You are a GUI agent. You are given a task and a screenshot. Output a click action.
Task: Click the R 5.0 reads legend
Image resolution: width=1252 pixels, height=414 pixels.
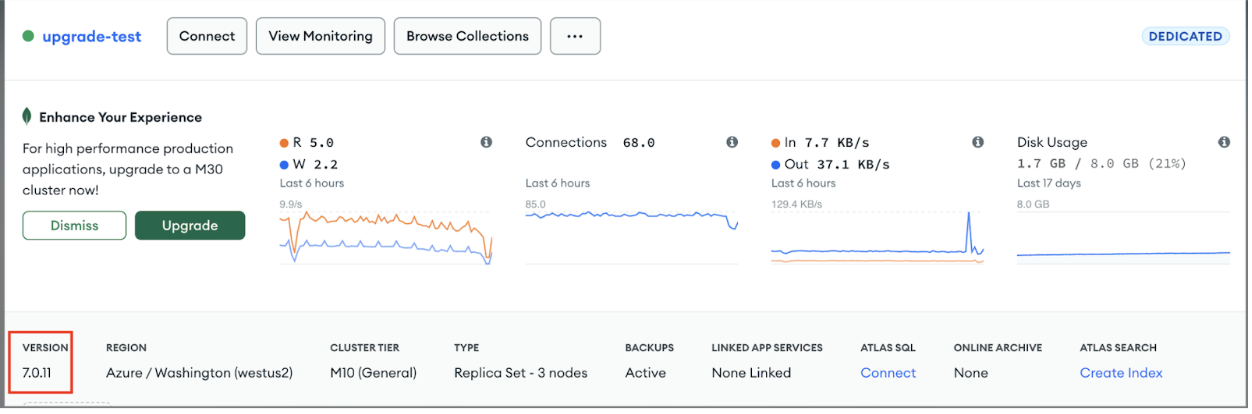click(307, 142)
